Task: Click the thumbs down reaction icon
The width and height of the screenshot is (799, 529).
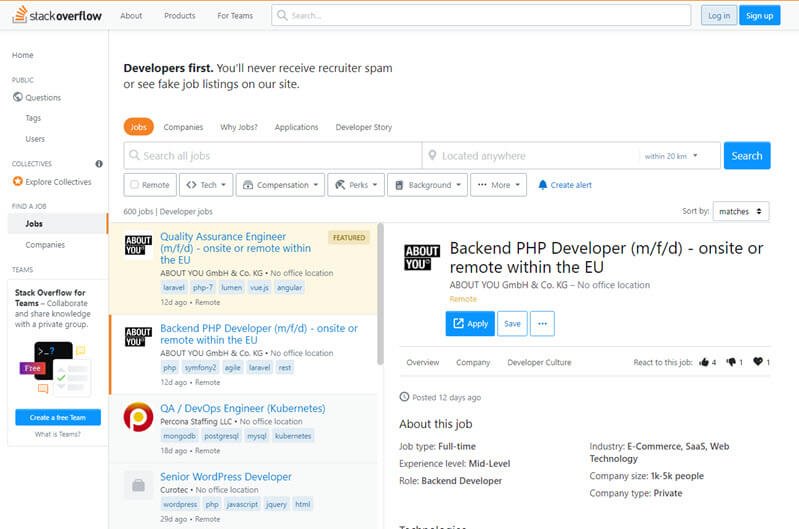Action: tap(731, 362)
